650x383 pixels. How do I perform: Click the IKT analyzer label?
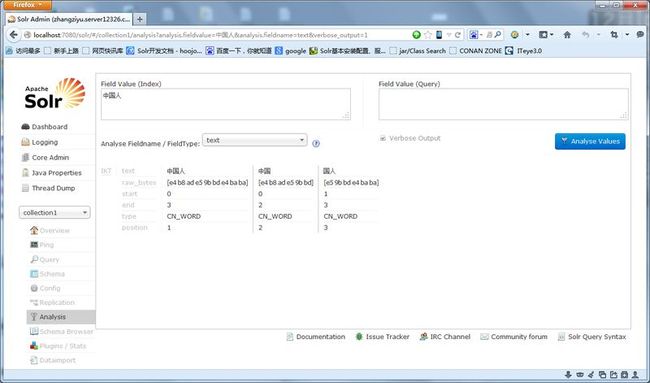(106, 171)
